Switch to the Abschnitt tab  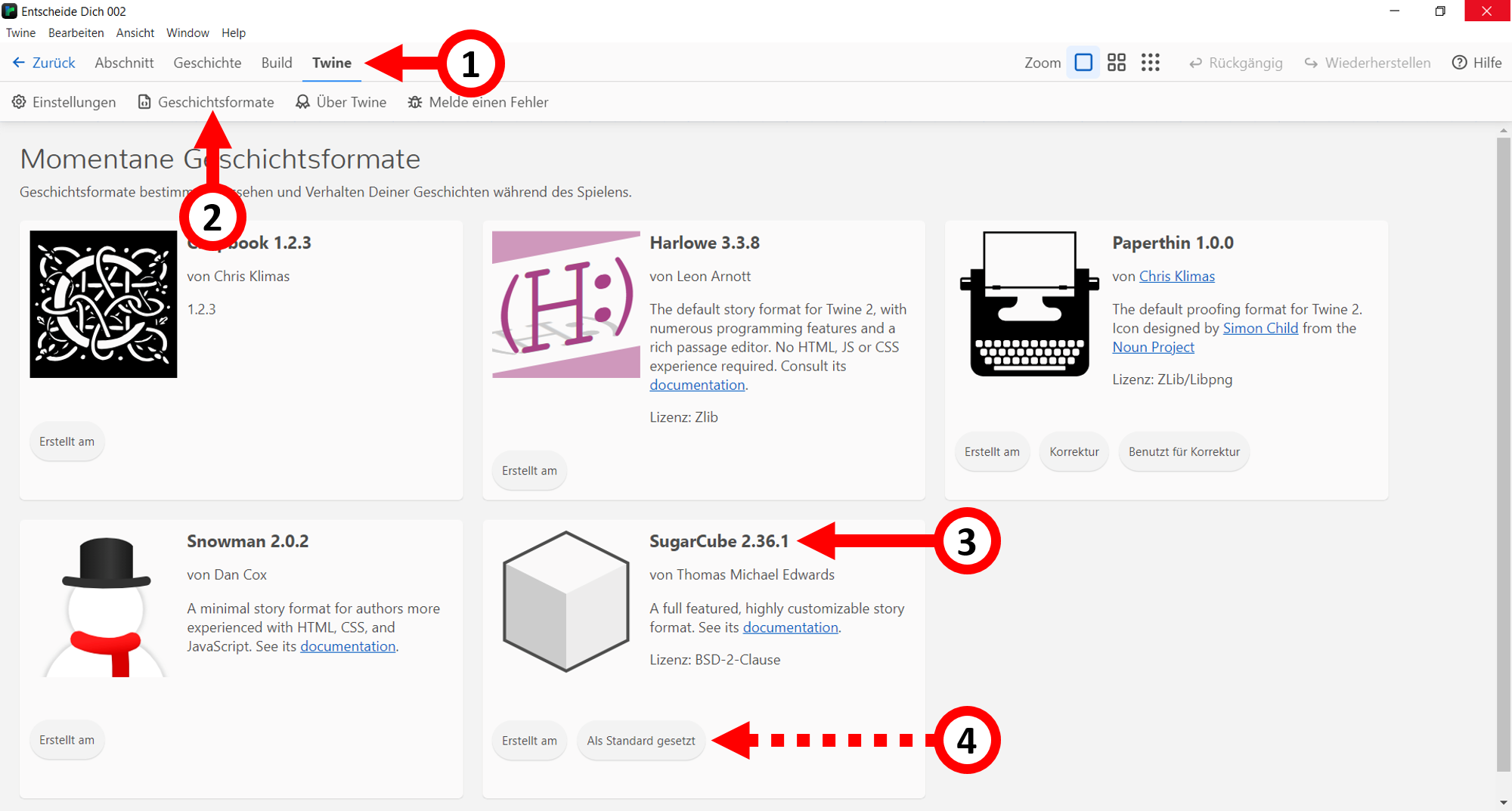click(x=124, y=63)
